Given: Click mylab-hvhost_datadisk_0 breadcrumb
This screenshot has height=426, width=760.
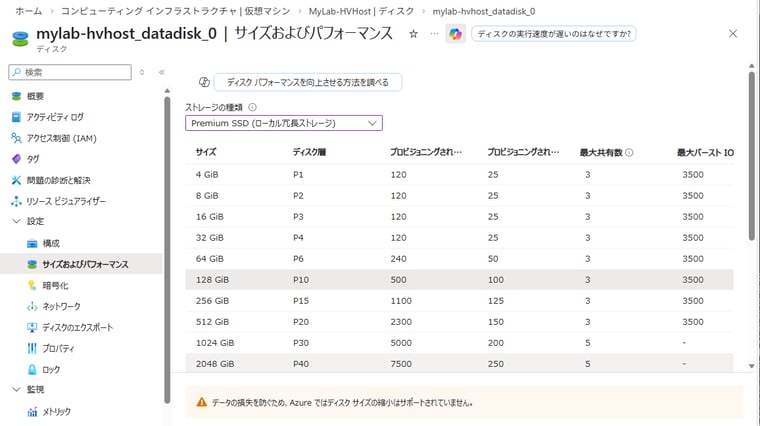Looking at the screenshot, I should point(484,11).
